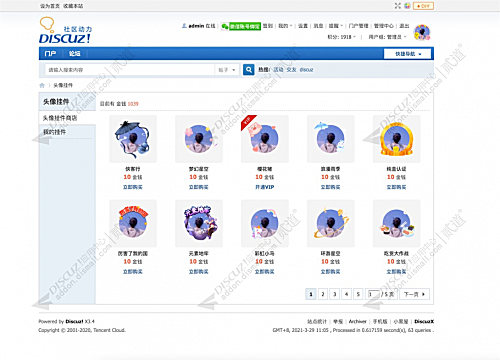Viewport: 500px width, 360px height.
Task: Open the home icon in breadcrumb
Action: coord(42,85)
